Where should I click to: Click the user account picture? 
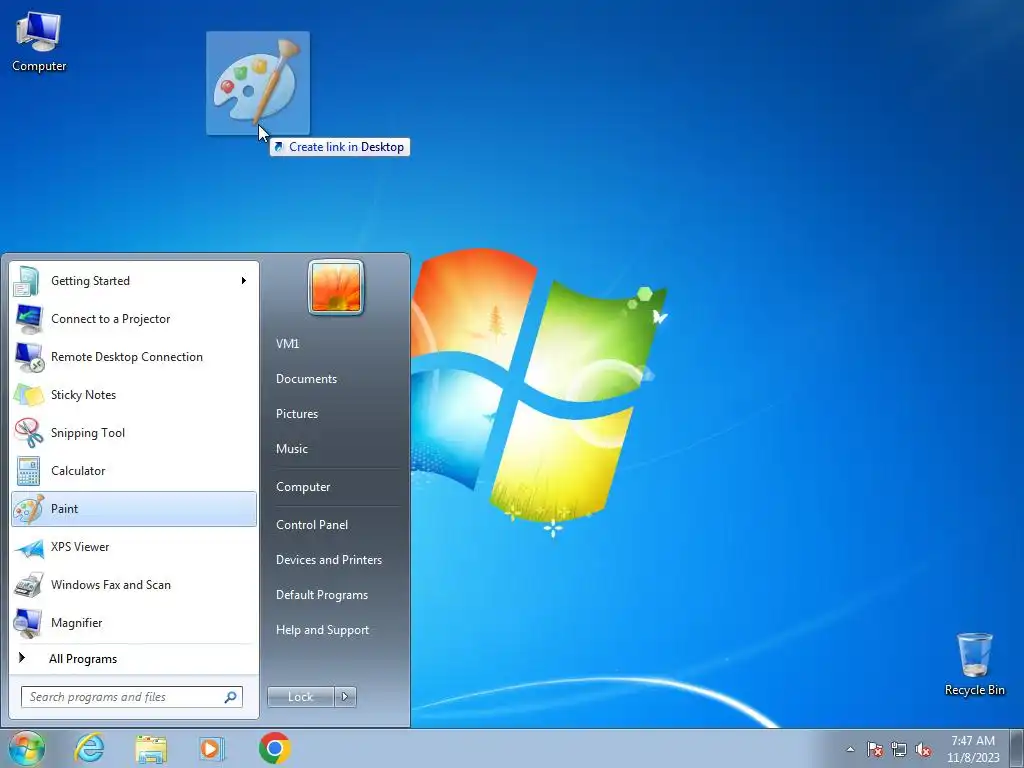[336, 287]
